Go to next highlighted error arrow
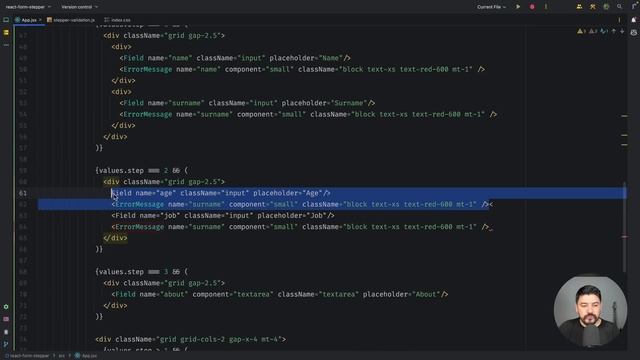Viewport: 640px width, 360px height. (x=622, y=31)
